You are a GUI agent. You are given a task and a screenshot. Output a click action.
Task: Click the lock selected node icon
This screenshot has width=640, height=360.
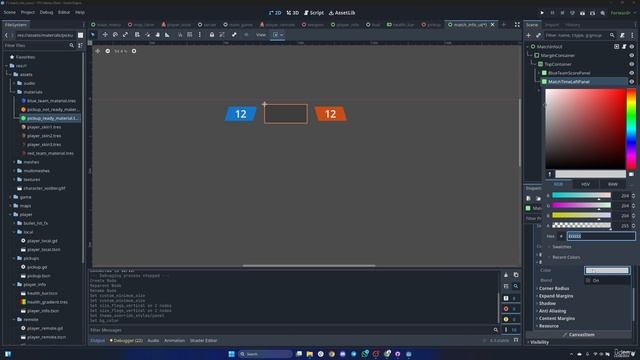(x=212, y=35)
